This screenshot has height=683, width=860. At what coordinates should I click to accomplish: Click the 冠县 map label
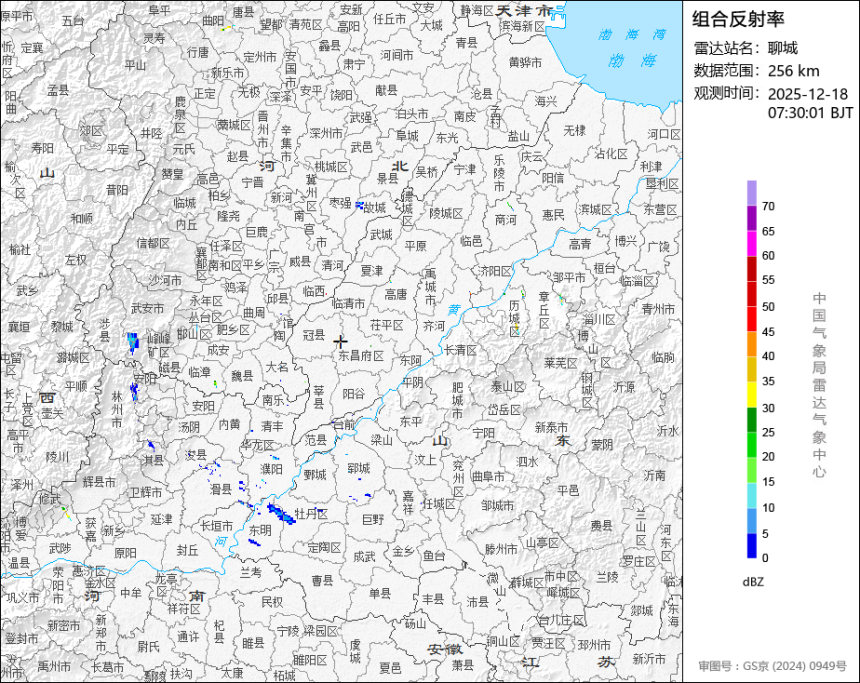pyautogui.click(x=314, y=335)
